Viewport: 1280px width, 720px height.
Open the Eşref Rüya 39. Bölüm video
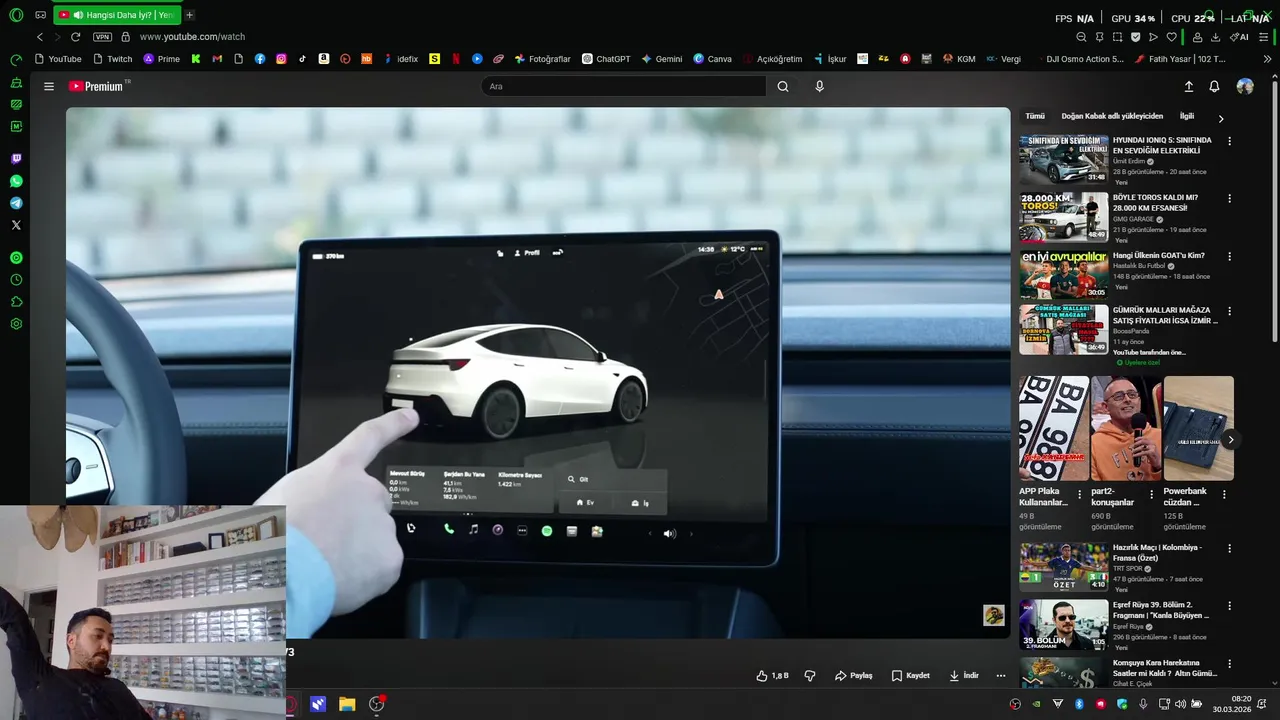[1063, 624]
